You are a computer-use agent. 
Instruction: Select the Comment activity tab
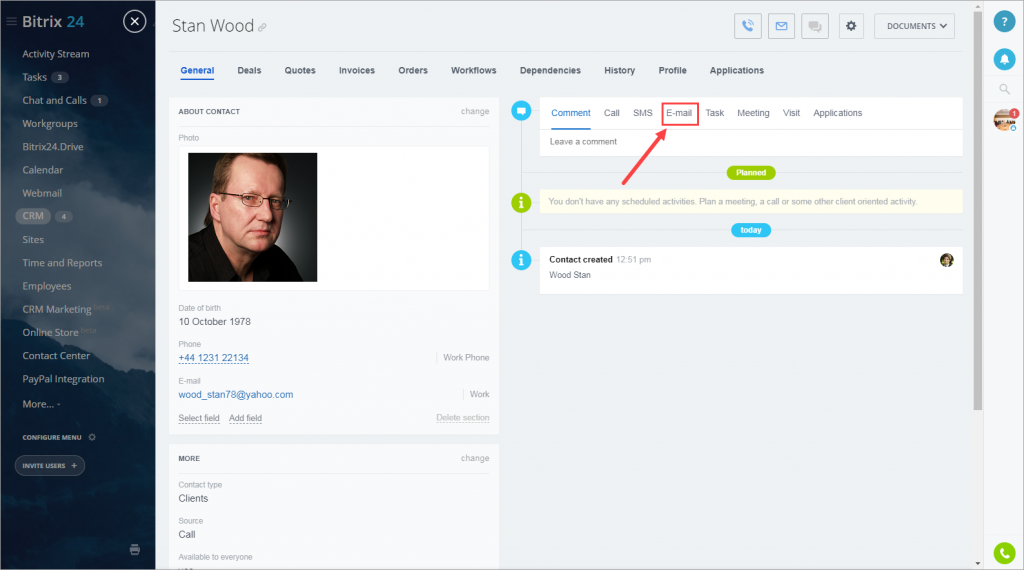pos(571,113)
